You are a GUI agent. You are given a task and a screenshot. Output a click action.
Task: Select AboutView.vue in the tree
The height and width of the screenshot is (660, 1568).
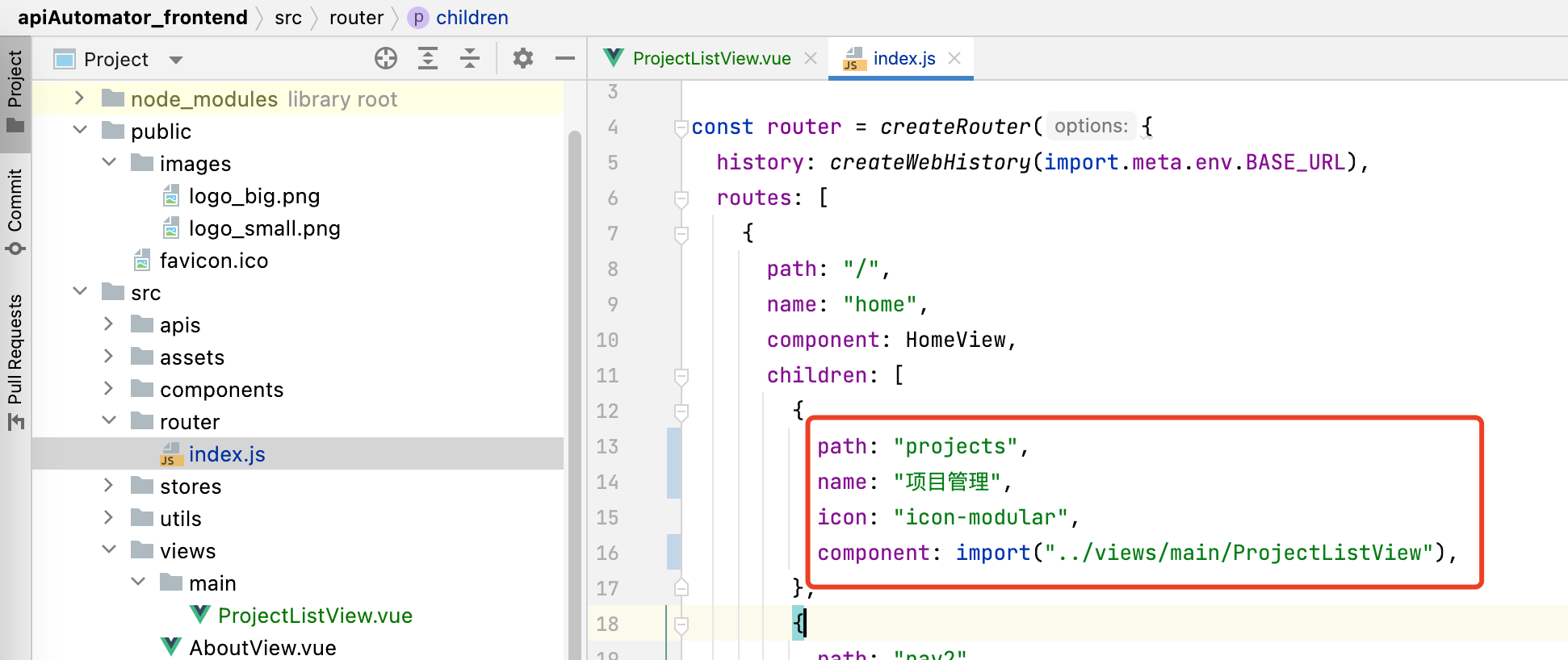click(262, 648)
